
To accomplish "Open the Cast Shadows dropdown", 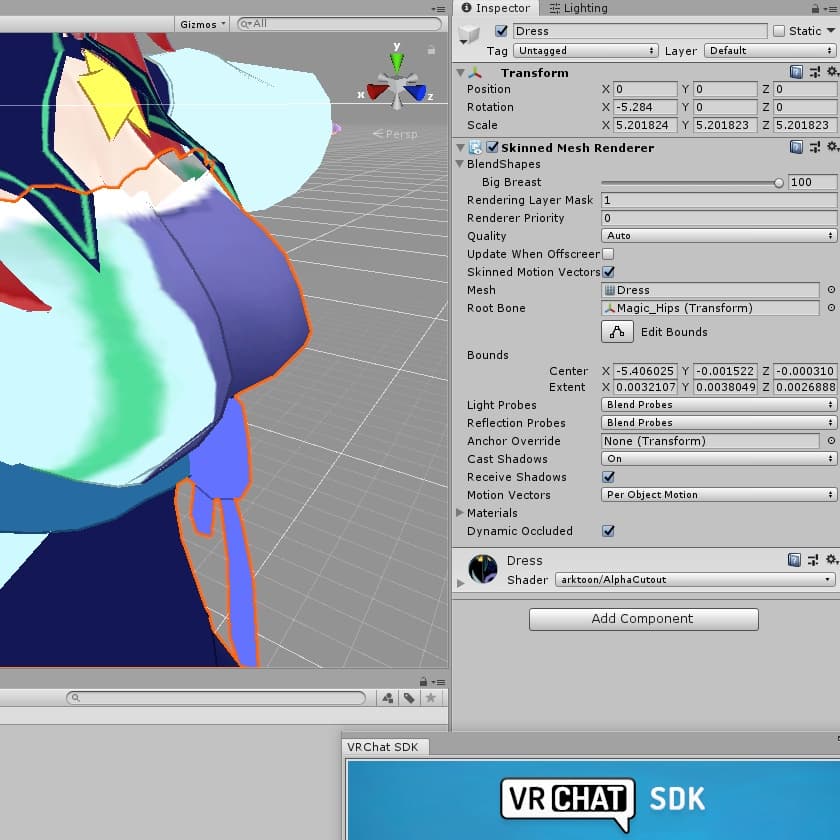I will [719, 459].
